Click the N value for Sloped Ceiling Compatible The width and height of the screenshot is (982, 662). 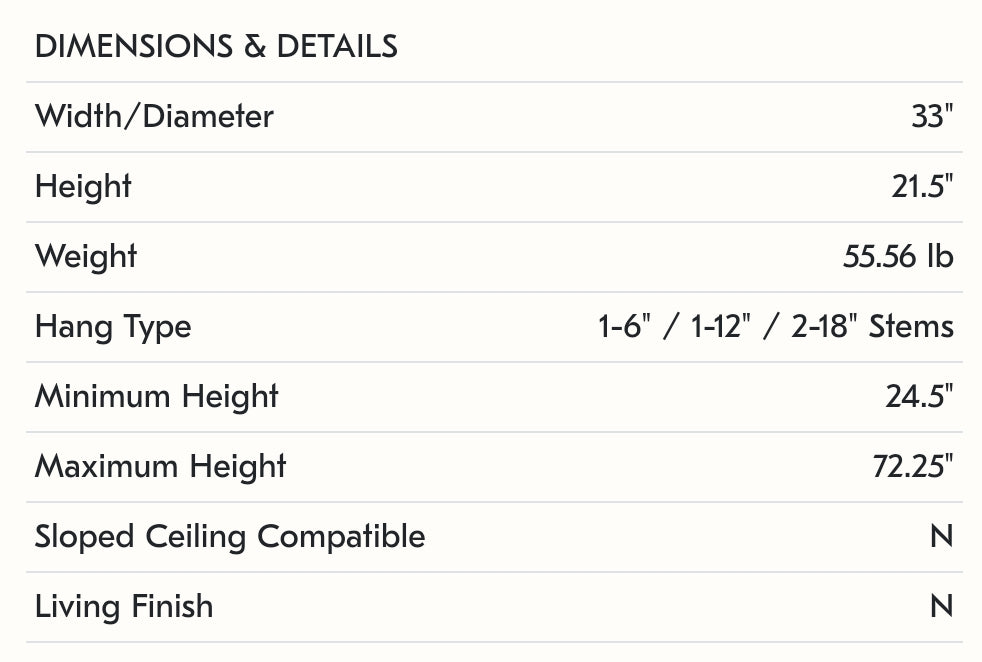(x=941, y=537)
